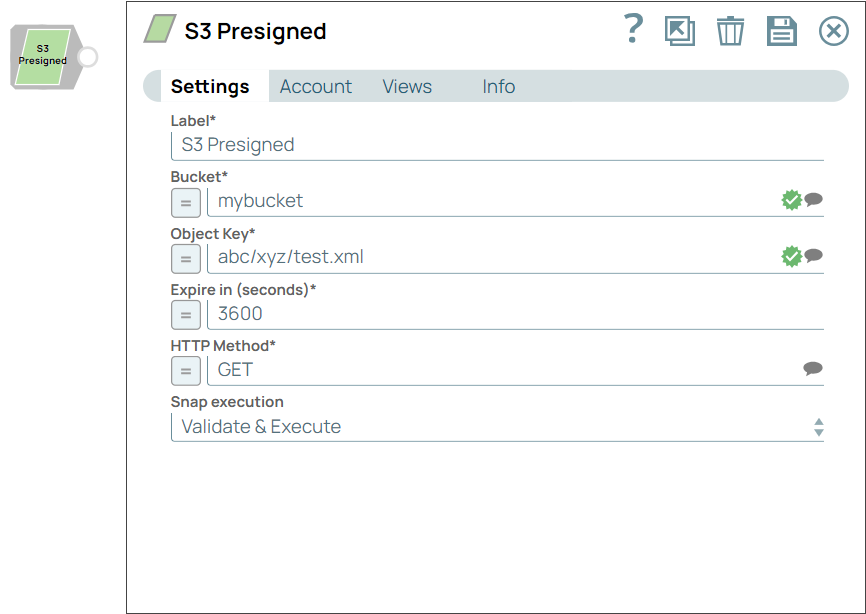This screenshot has width=866, height=614.
Task: Click the pop-out window icon in header
Action: [680, 31]
